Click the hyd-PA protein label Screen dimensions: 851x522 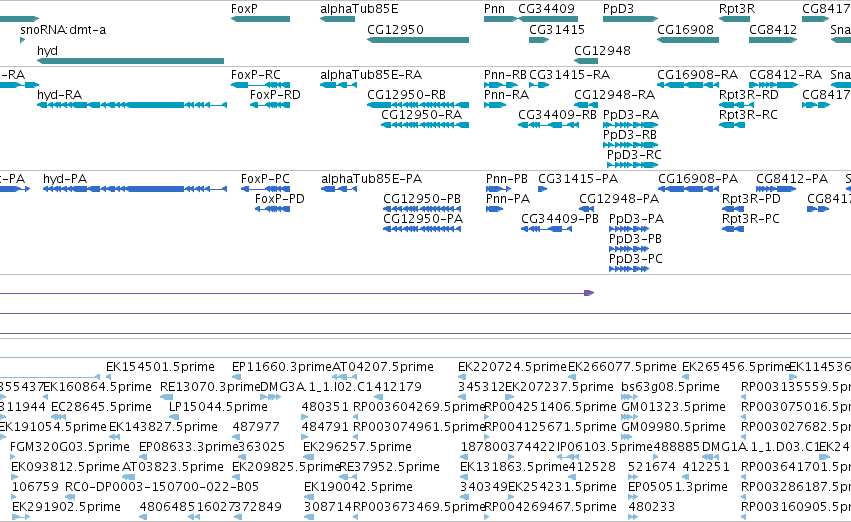[65, 179]
